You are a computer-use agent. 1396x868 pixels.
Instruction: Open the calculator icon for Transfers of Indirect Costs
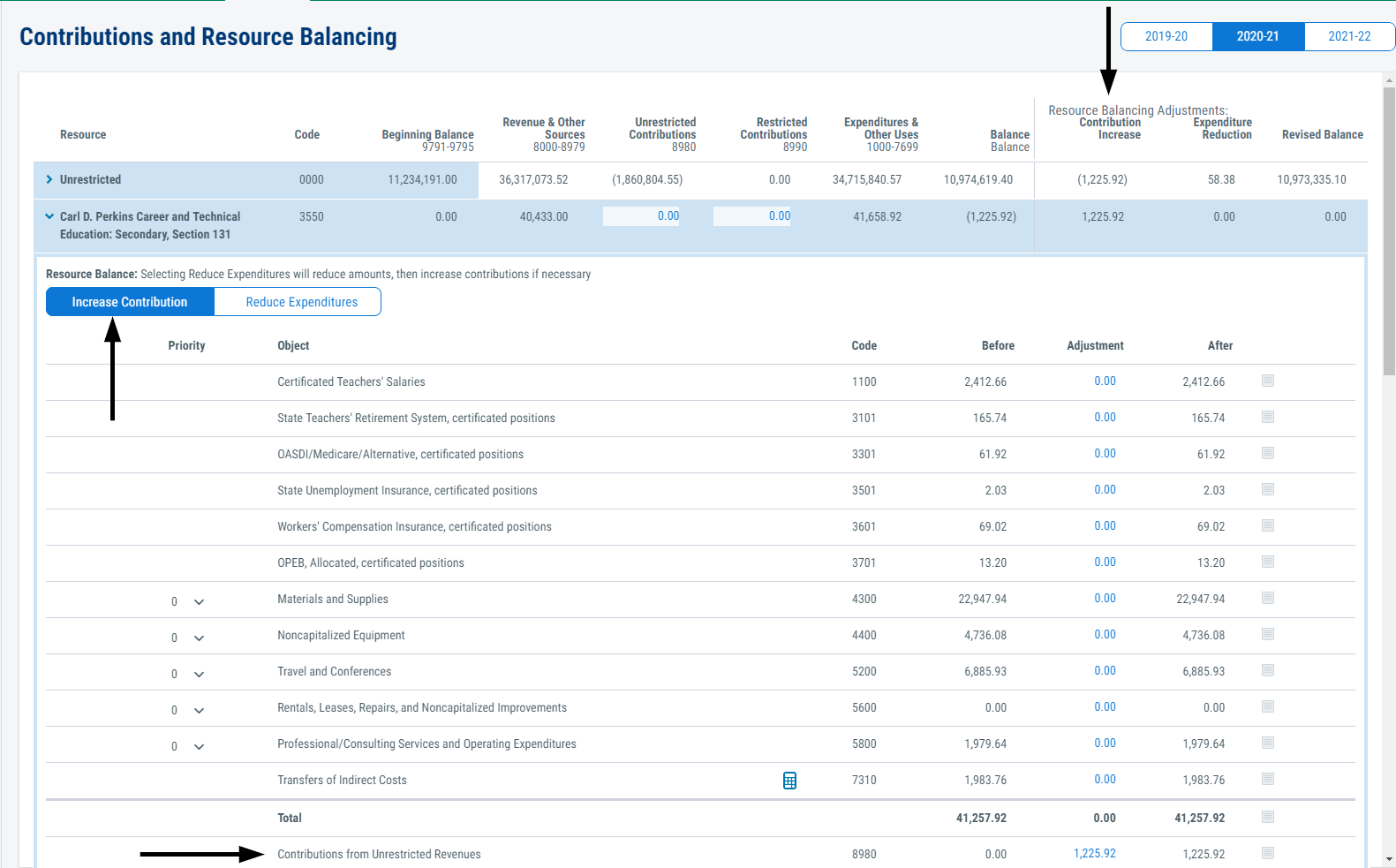coord(789,781)
